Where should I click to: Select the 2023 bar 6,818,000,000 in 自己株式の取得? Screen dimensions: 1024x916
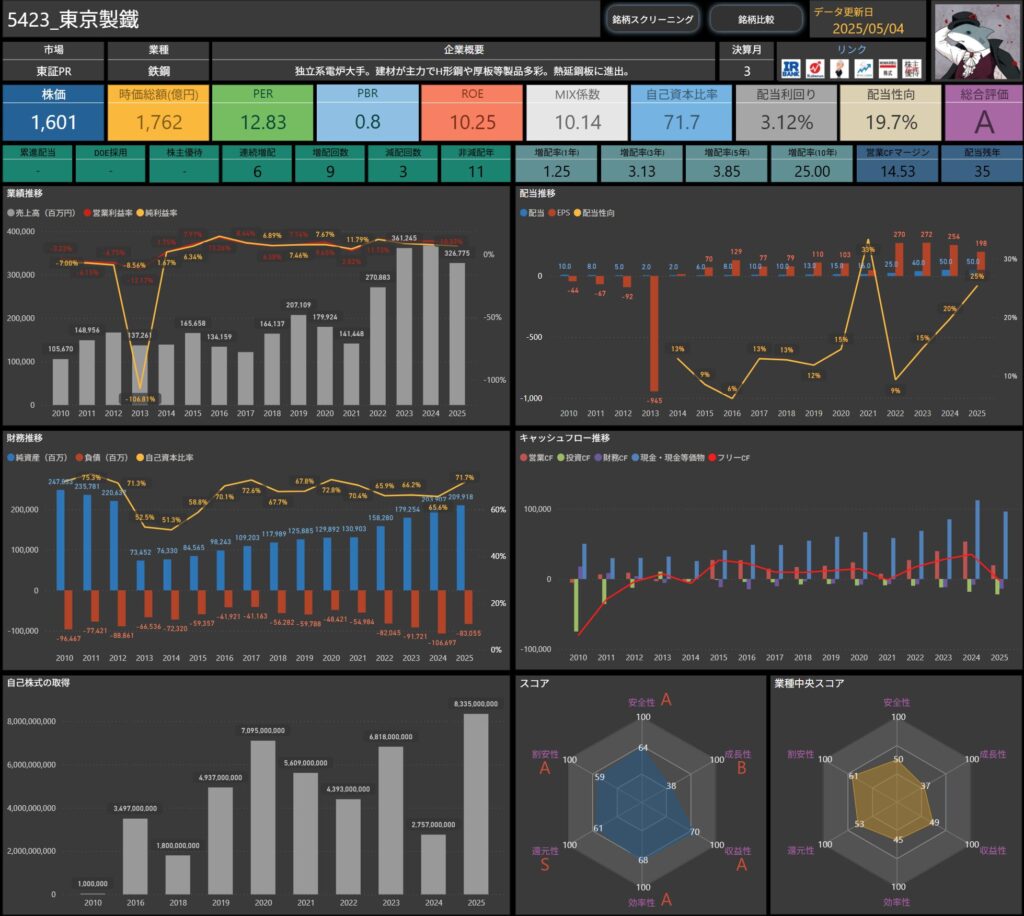(x=391, y=820)
